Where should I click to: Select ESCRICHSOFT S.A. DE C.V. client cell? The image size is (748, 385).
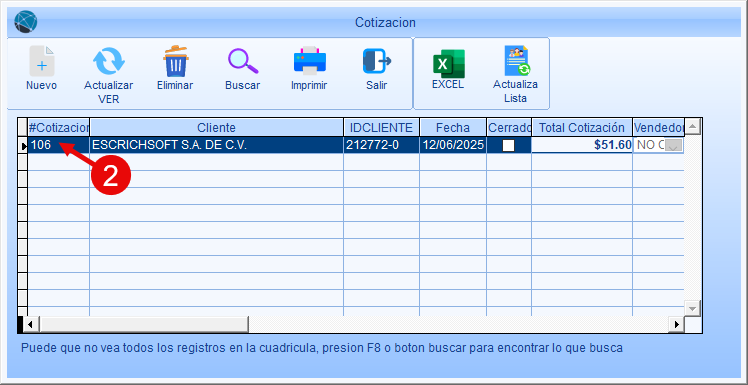[x=217, y=146]
